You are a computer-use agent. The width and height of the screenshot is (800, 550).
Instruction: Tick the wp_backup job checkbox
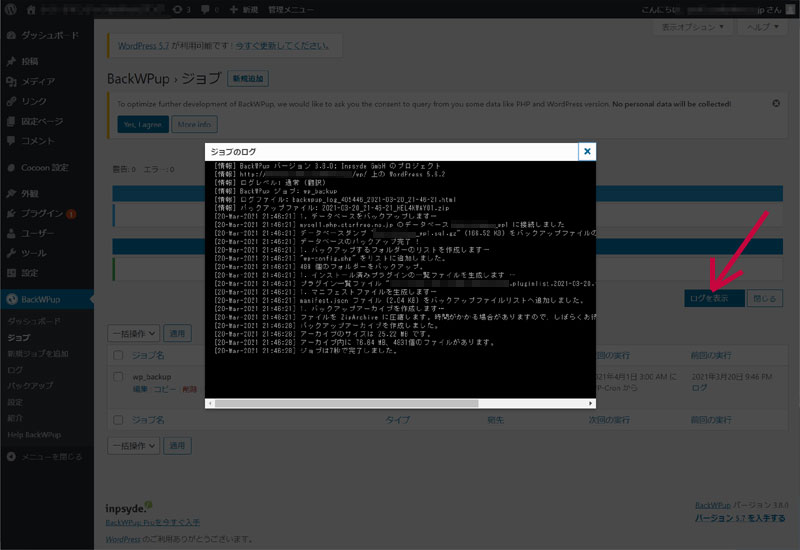118,377
